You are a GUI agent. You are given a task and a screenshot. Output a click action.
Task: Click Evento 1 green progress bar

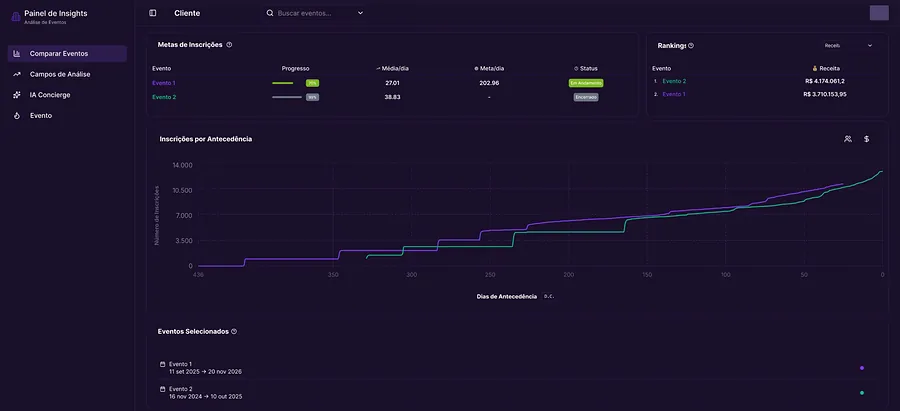click(x=282, y=83)
